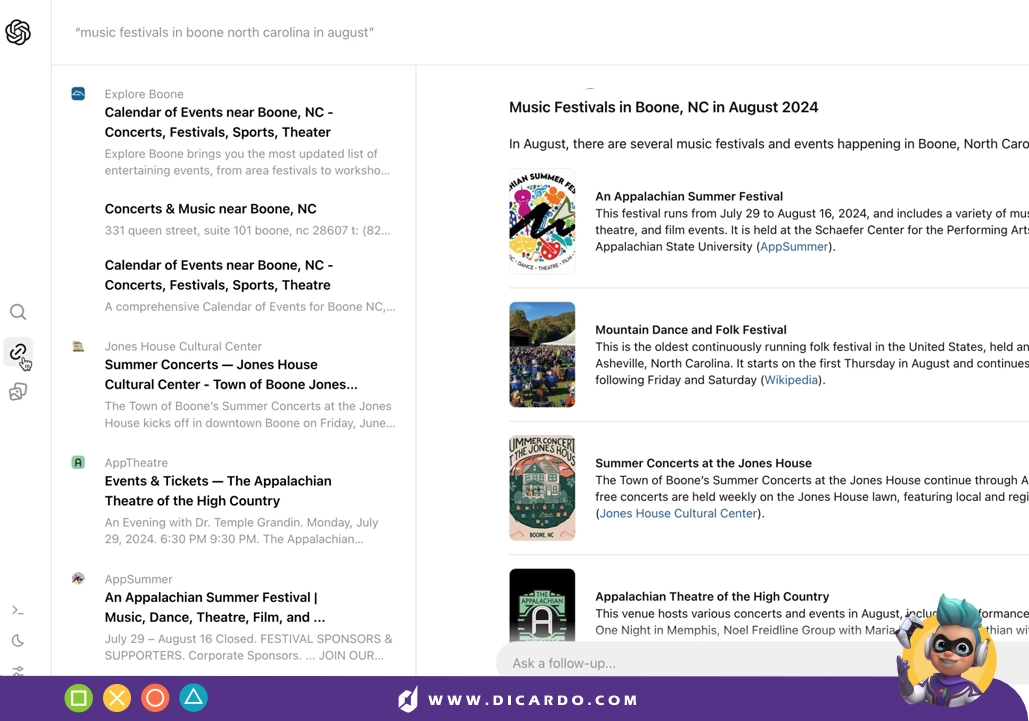Open the images gallery sidebar icon
The image size is (1029, 721).
(x=18, y=392)
